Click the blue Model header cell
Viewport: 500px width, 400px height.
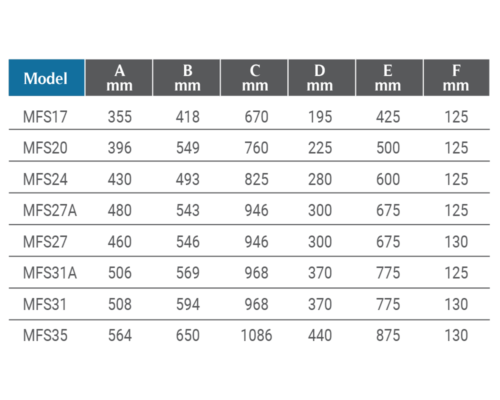tap(47, 78)
